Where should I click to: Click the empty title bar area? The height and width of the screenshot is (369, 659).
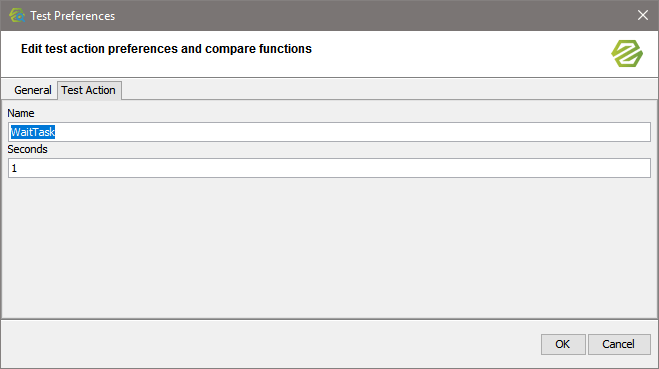click(374, 16)
